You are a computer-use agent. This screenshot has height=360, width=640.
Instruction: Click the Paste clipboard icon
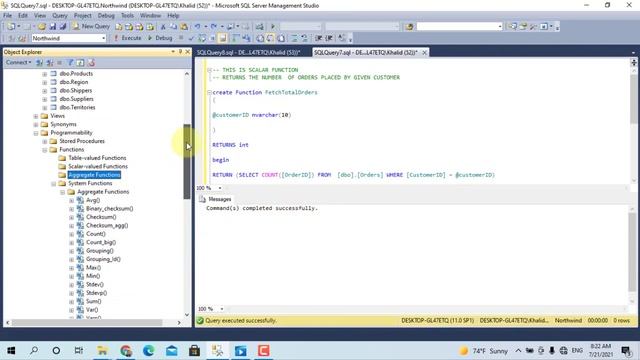[184, 27]
